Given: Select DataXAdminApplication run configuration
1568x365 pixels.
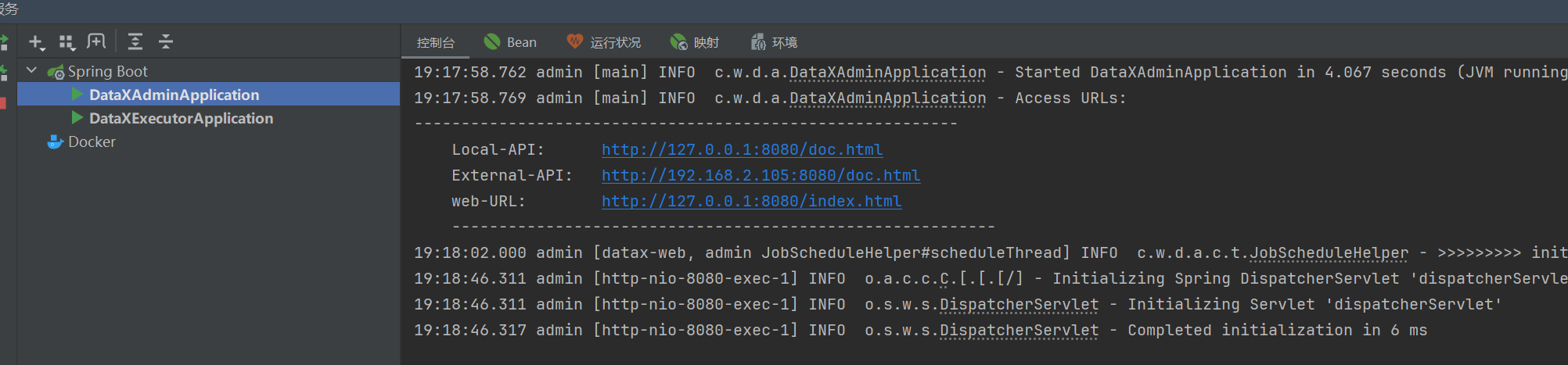Looking at the screenshot, I should 174,95.
